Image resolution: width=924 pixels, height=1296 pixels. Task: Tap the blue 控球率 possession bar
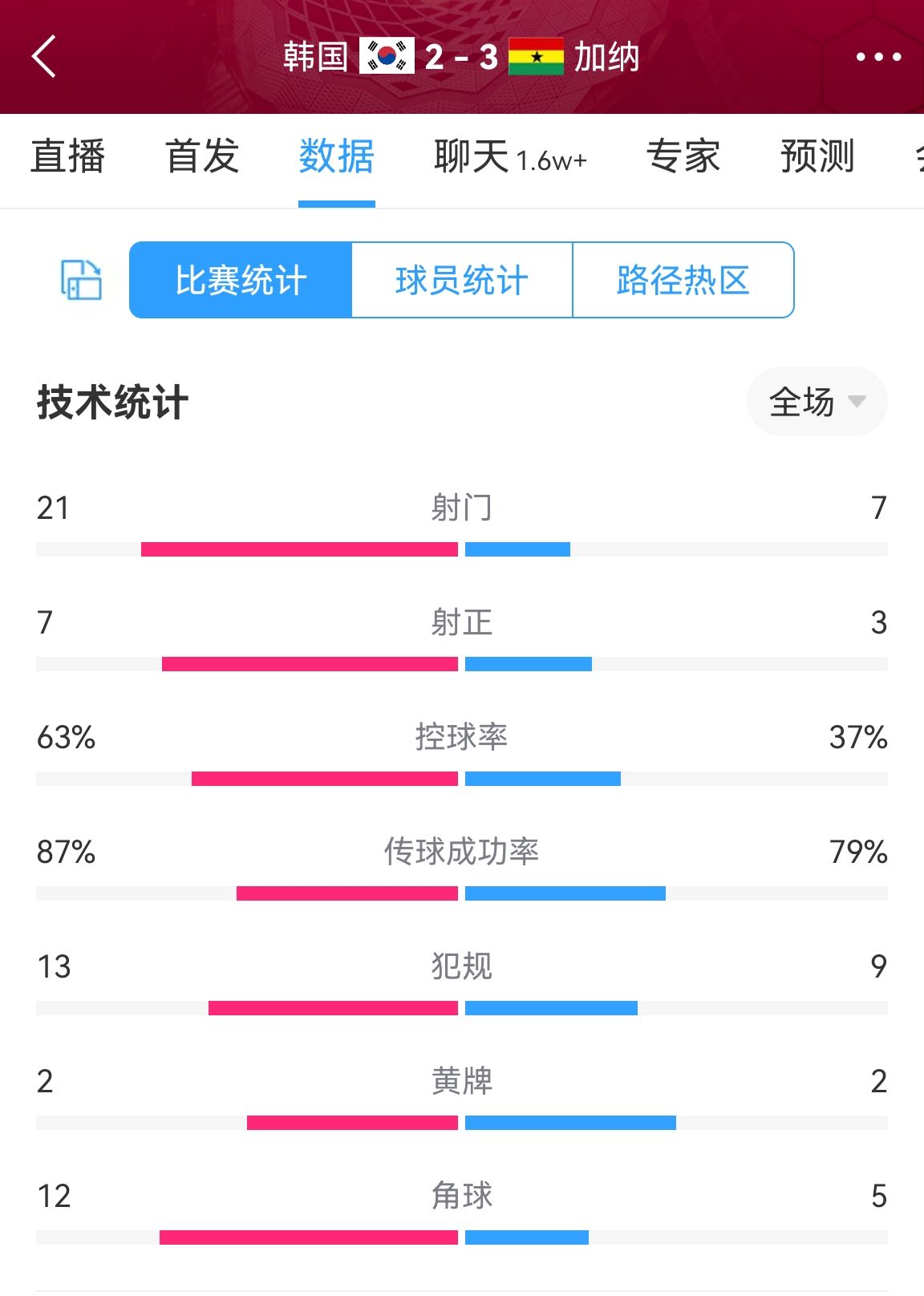point(543,779)
